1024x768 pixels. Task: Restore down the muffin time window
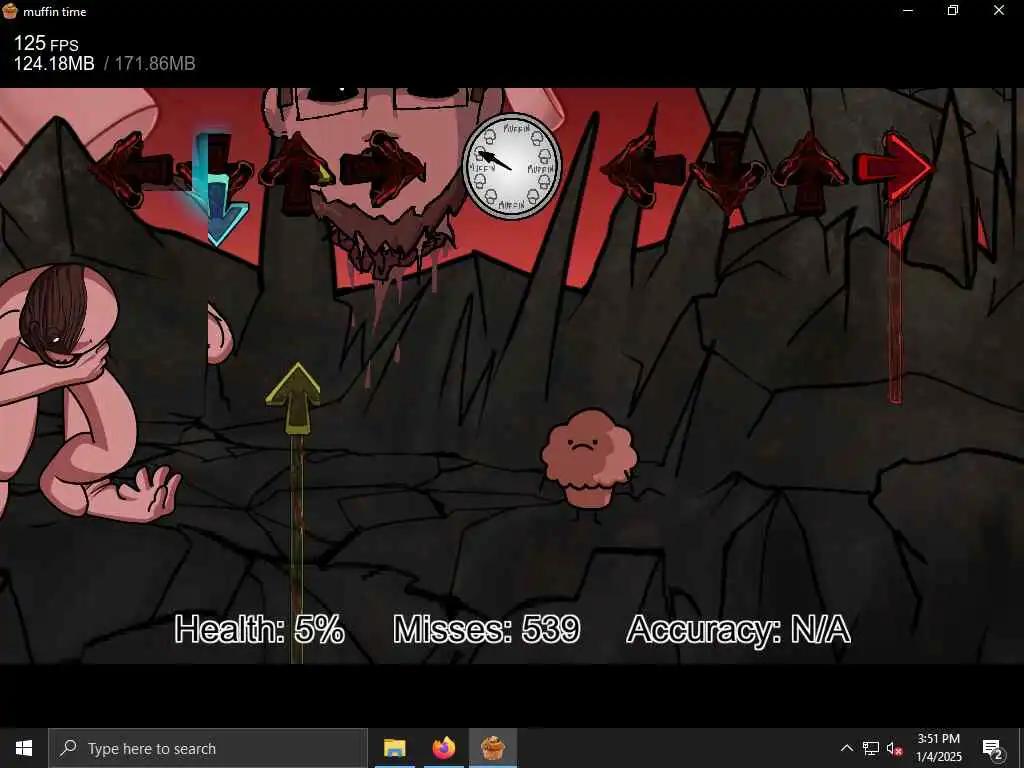pyautogui.click(x=953, y=10)
